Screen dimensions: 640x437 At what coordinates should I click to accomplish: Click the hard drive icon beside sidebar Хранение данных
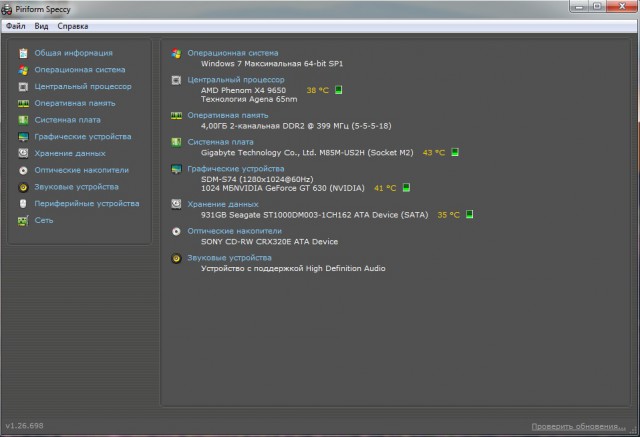[23, 153]
